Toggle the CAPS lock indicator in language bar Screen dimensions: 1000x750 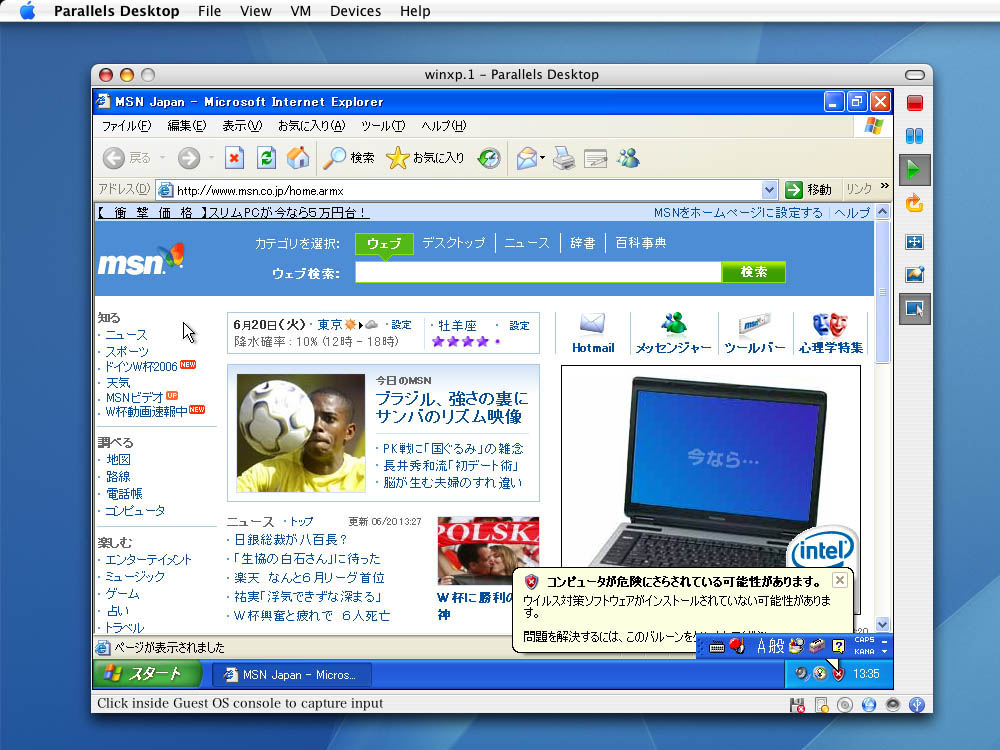[864, 640]
